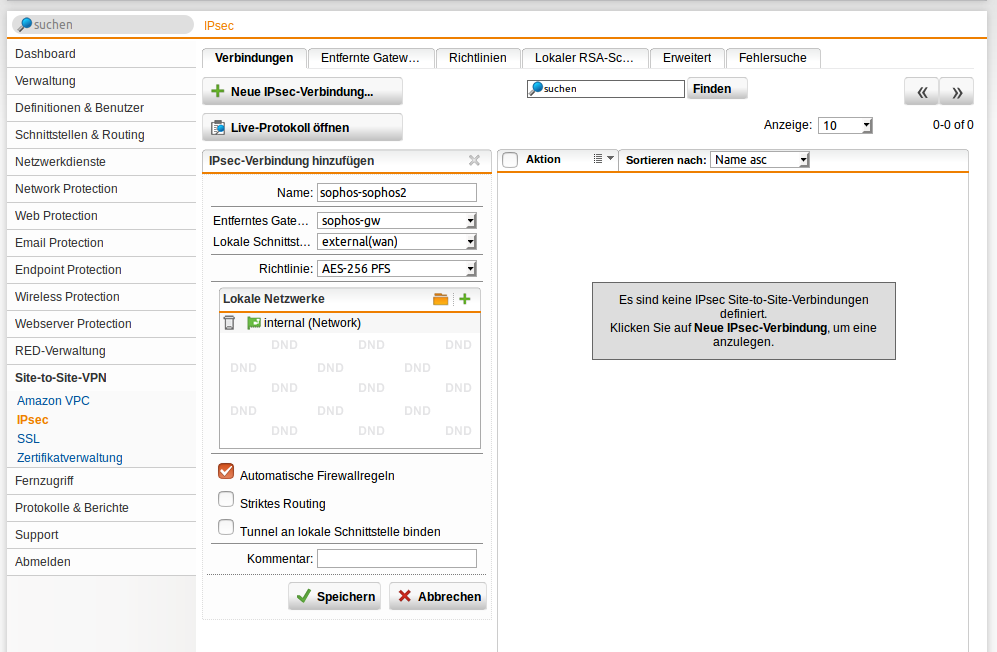Switch to the Fehlersuche tab

773,58
